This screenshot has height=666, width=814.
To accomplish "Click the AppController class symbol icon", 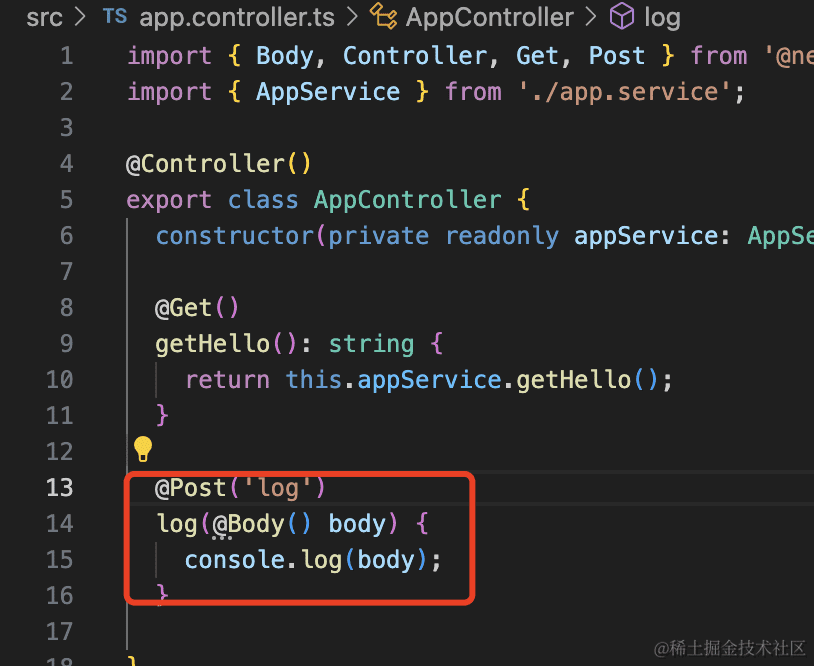I will pyautogui.click(x=383, y=17).
